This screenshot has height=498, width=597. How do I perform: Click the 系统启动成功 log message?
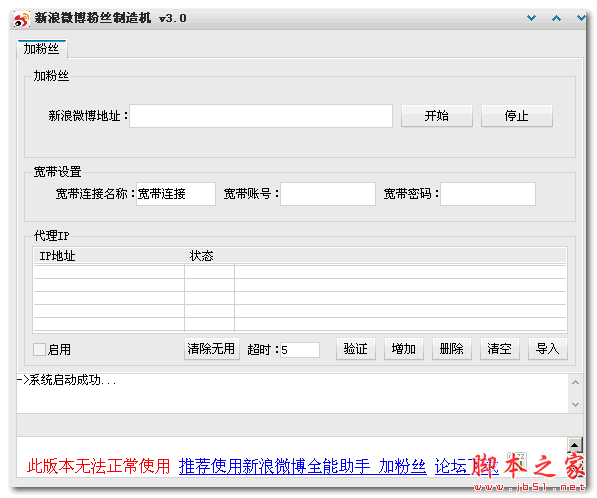pos(66,380)
